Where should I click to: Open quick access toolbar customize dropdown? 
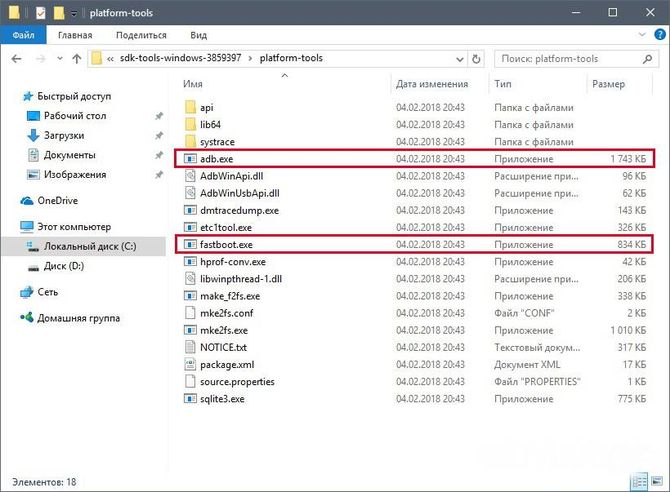click(73, 14)
